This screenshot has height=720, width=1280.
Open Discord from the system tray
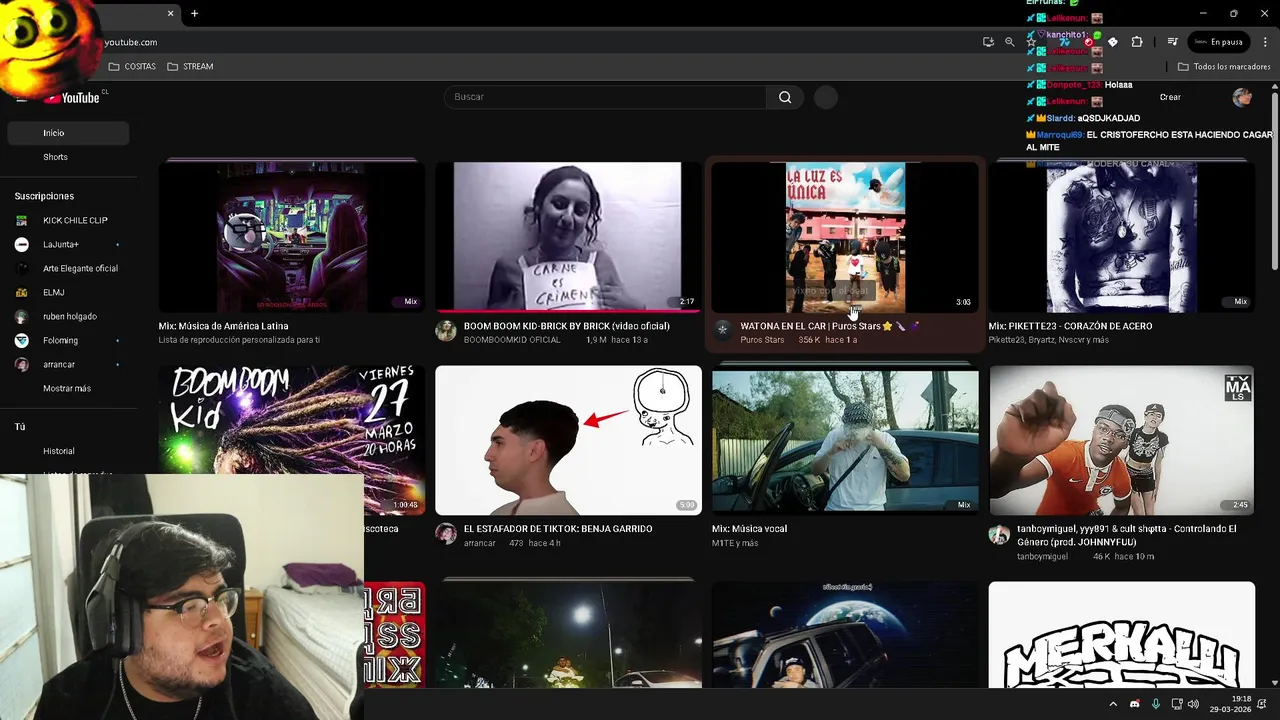[x=1134, y=704]
